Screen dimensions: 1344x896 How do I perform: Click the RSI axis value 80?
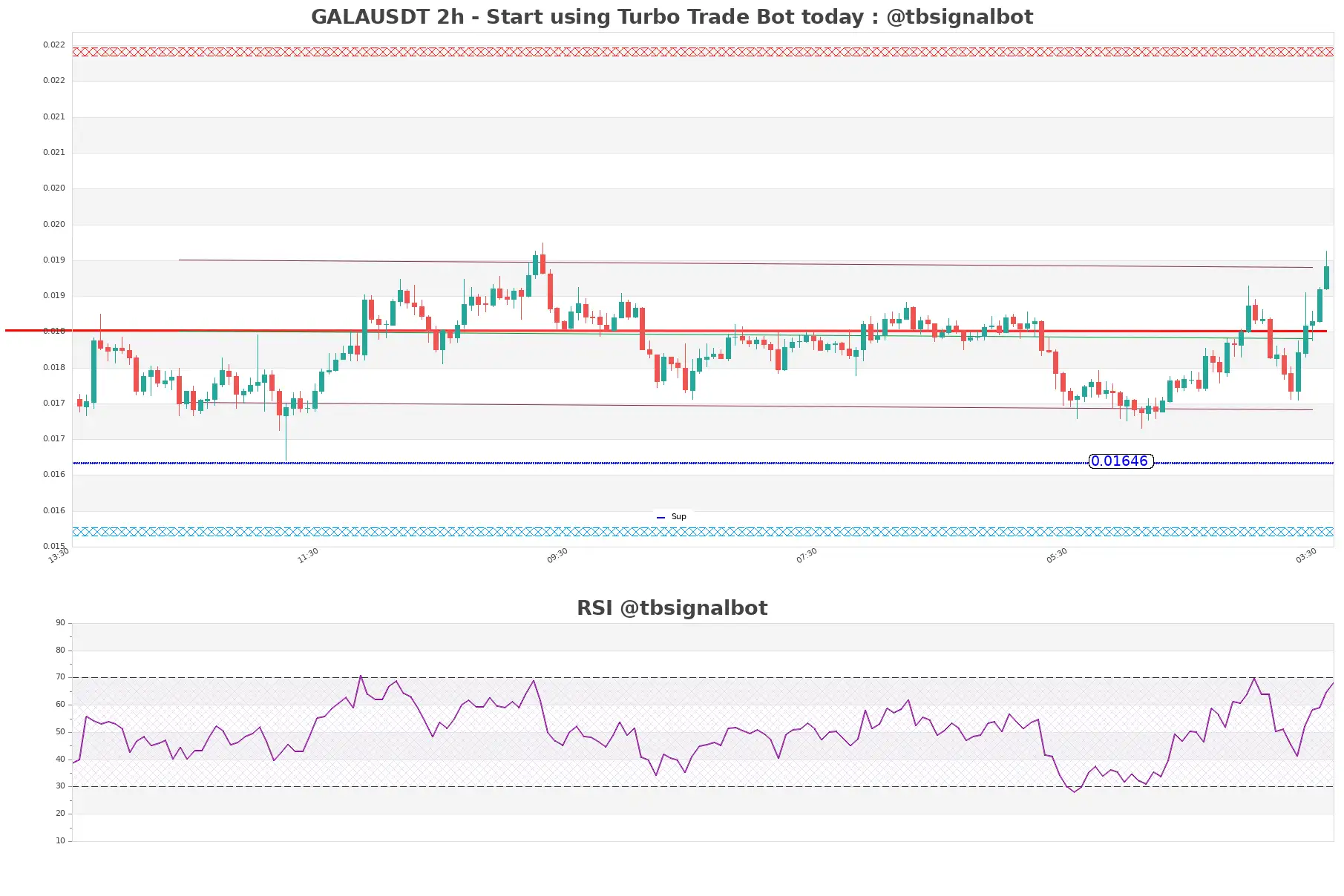point(60,650)
